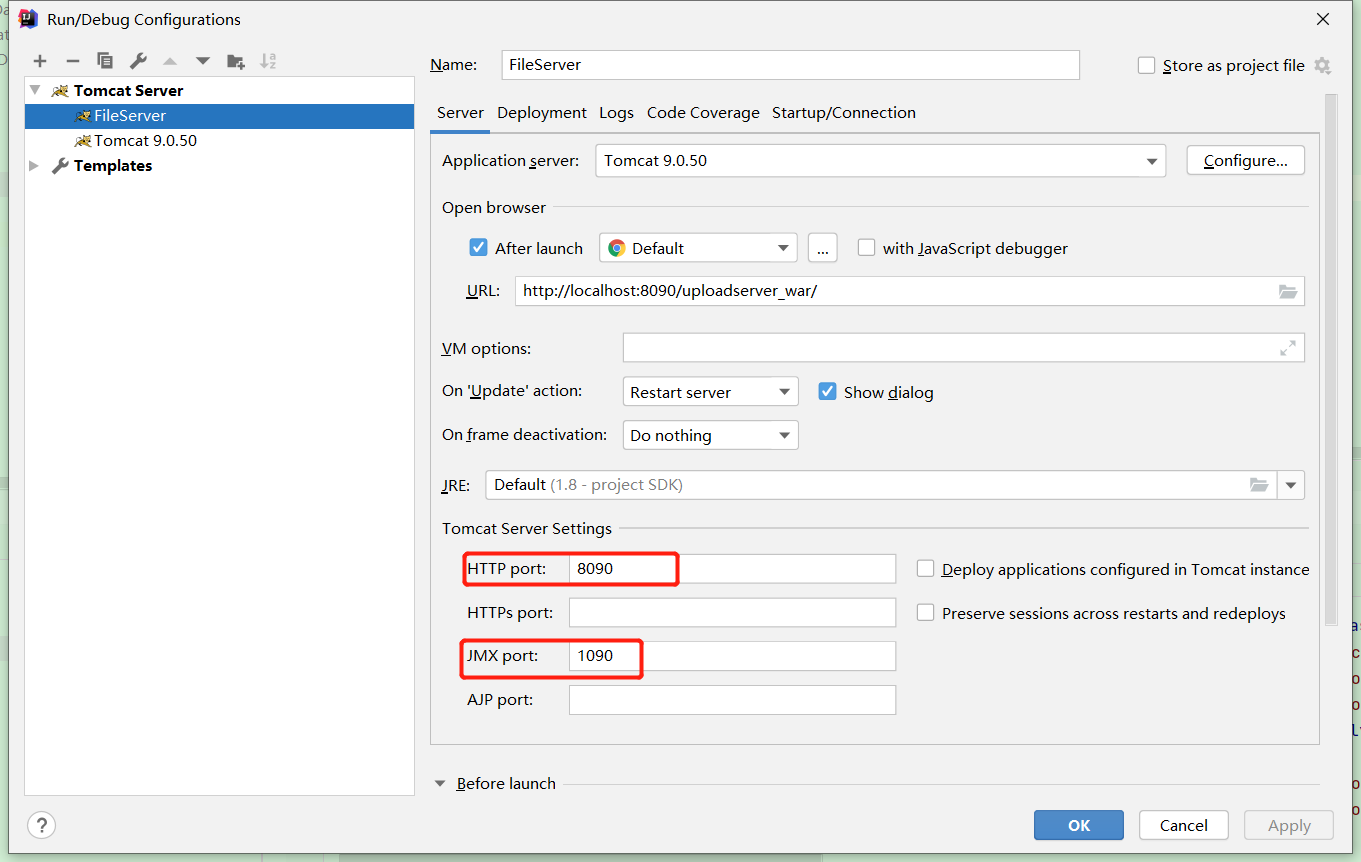The image size is (1361, 862).
Task: Select the Templates tree item
Action: point(219,166)
